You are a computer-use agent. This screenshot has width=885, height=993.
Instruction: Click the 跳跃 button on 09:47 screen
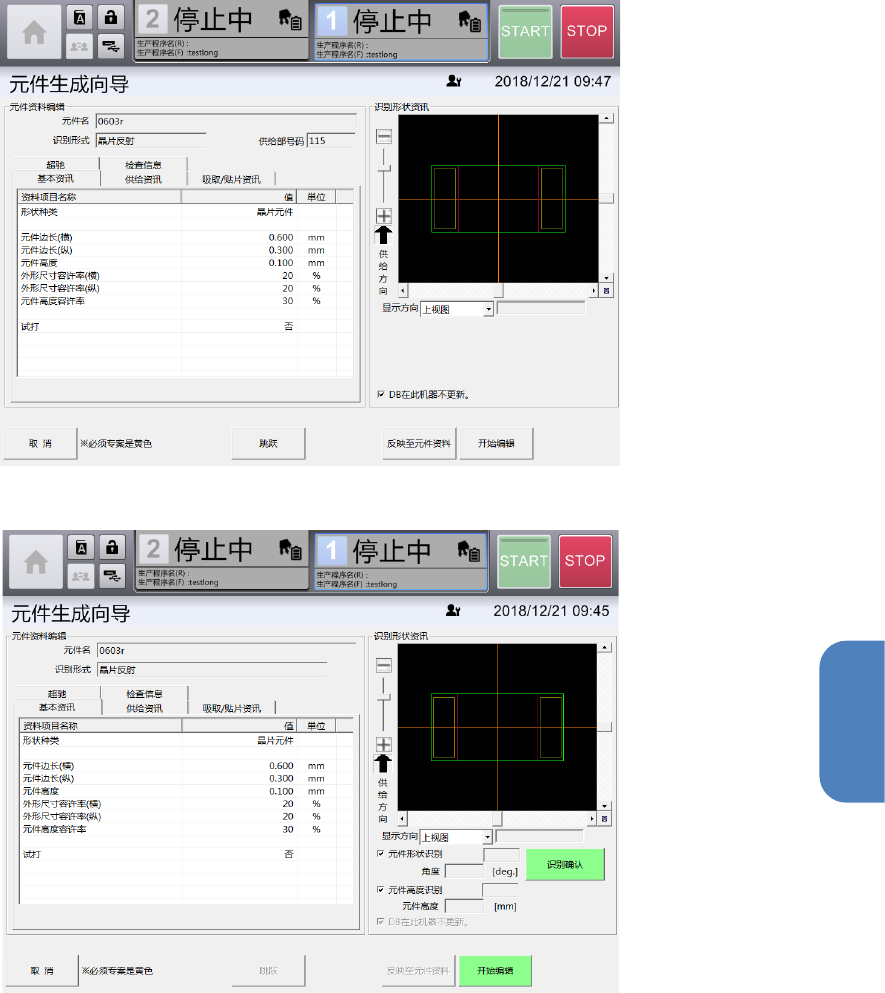coord(269,443)
